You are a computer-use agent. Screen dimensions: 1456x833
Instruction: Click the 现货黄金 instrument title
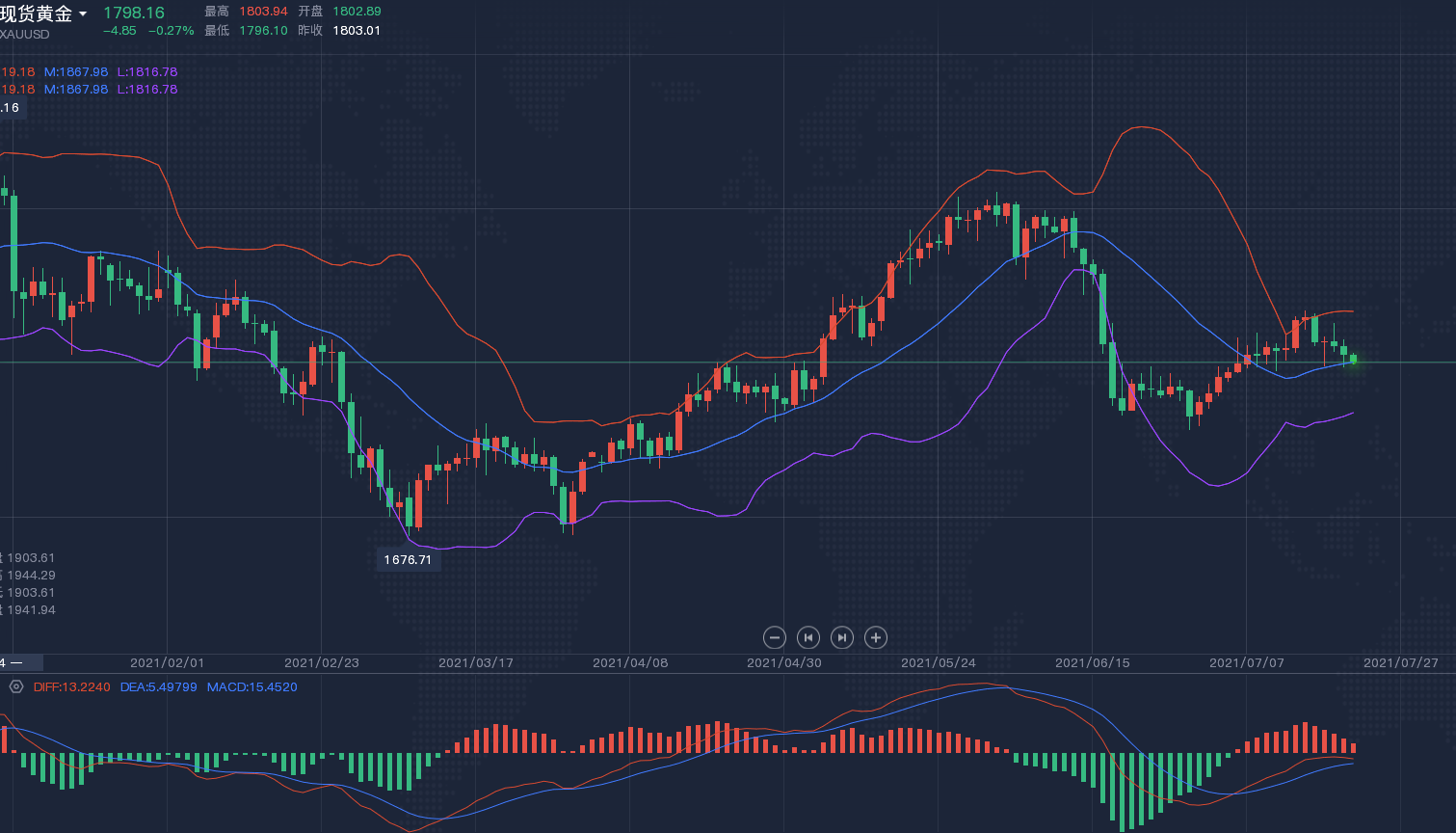click(x=37, y=13)
